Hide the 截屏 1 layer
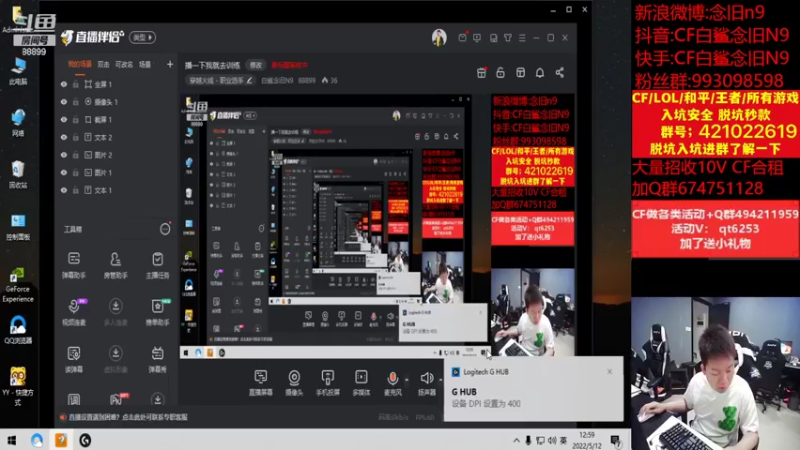 click(64, 119)
